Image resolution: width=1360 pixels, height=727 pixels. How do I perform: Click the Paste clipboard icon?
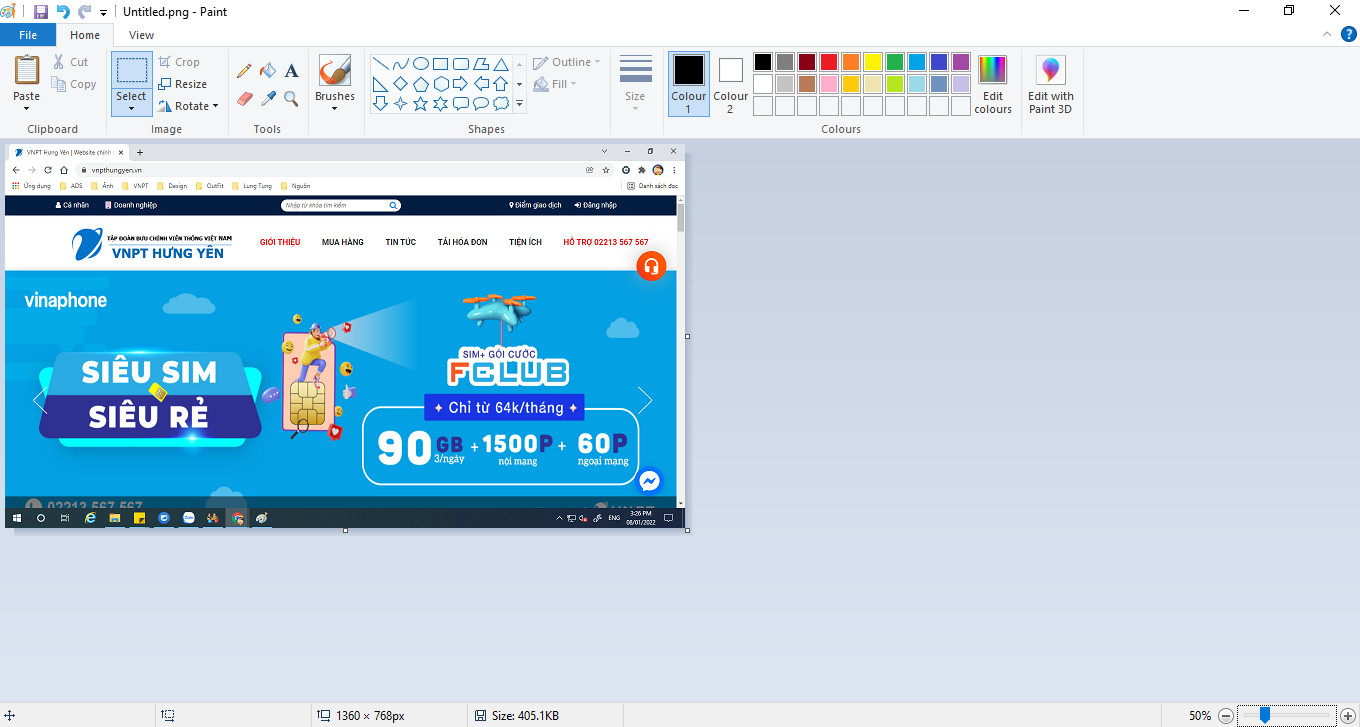click(27, 71)
